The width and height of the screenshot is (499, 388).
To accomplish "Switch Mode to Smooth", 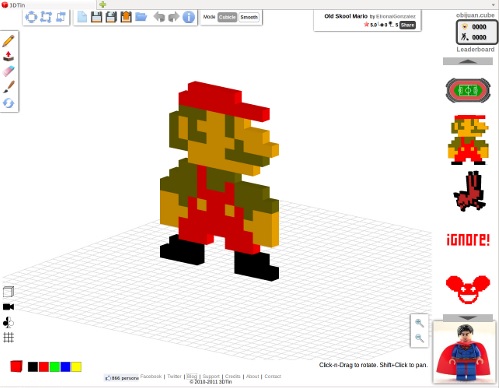I will pyautogui.click(x=249, y=17).
